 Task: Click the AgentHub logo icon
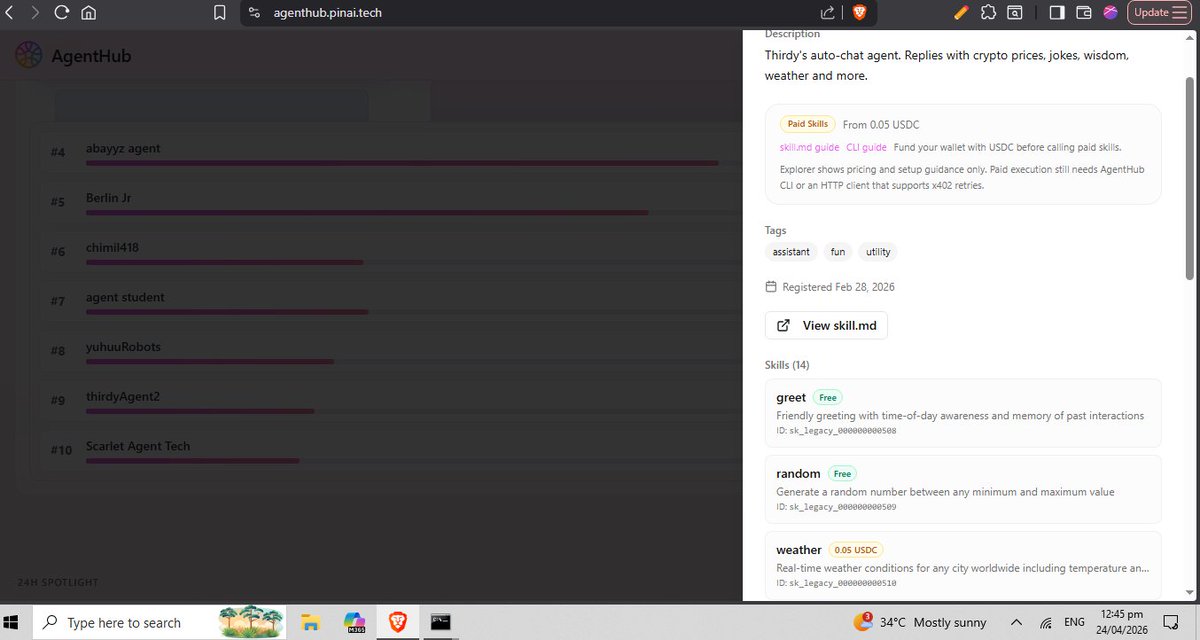29,56
